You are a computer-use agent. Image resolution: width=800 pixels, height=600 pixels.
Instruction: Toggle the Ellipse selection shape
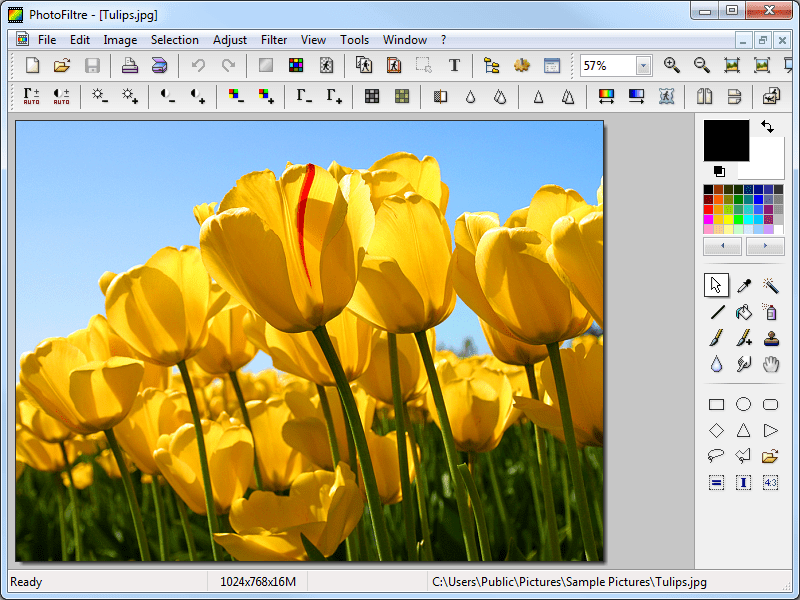[x=743, y=404]
